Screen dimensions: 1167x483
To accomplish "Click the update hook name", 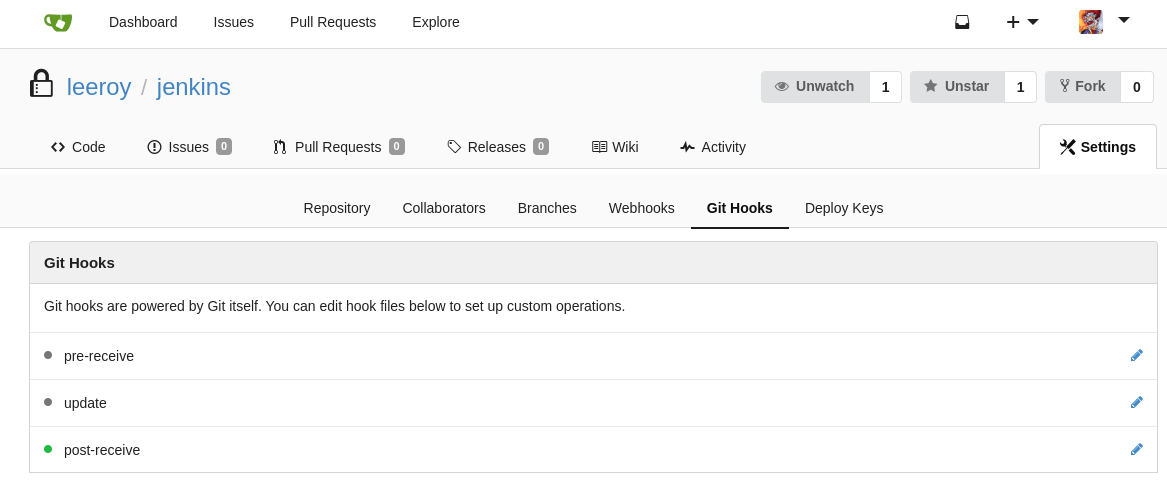I will point(86,403).
